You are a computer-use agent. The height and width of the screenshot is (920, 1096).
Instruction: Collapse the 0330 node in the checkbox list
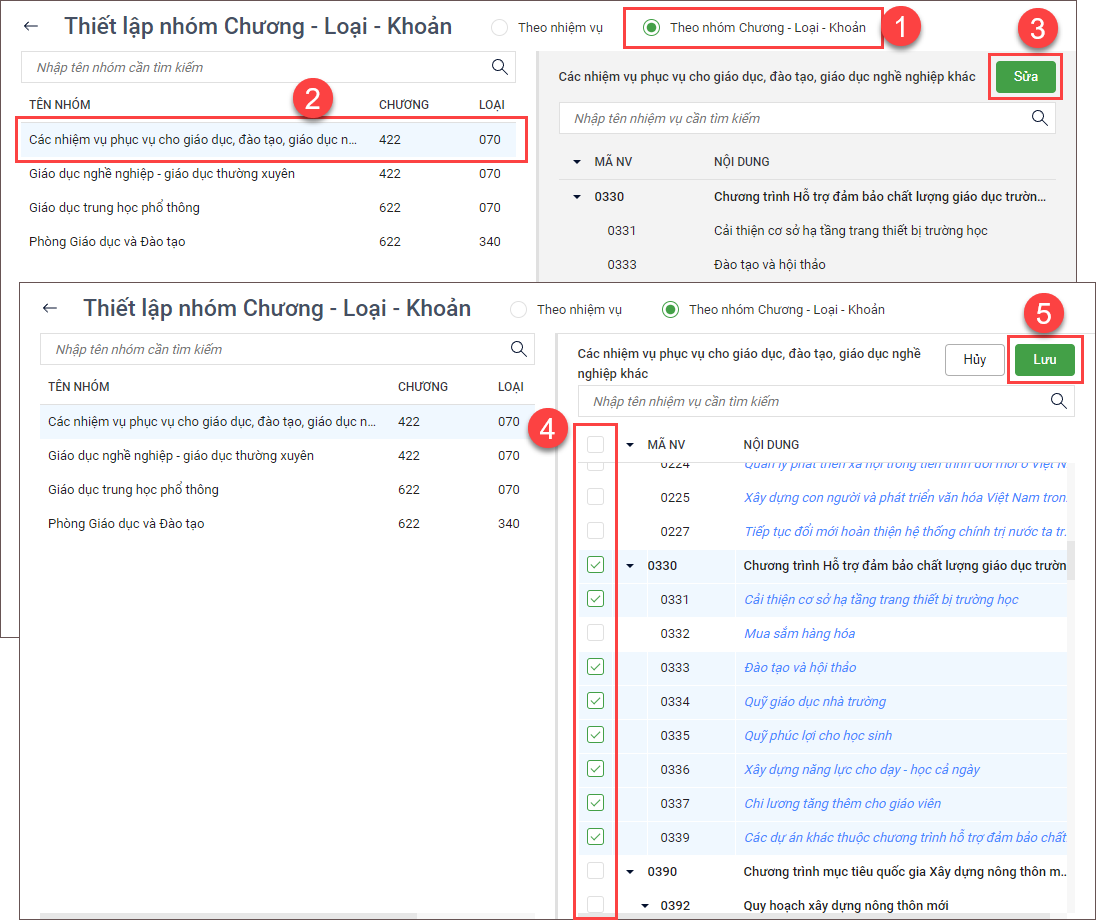coord(630,566)
